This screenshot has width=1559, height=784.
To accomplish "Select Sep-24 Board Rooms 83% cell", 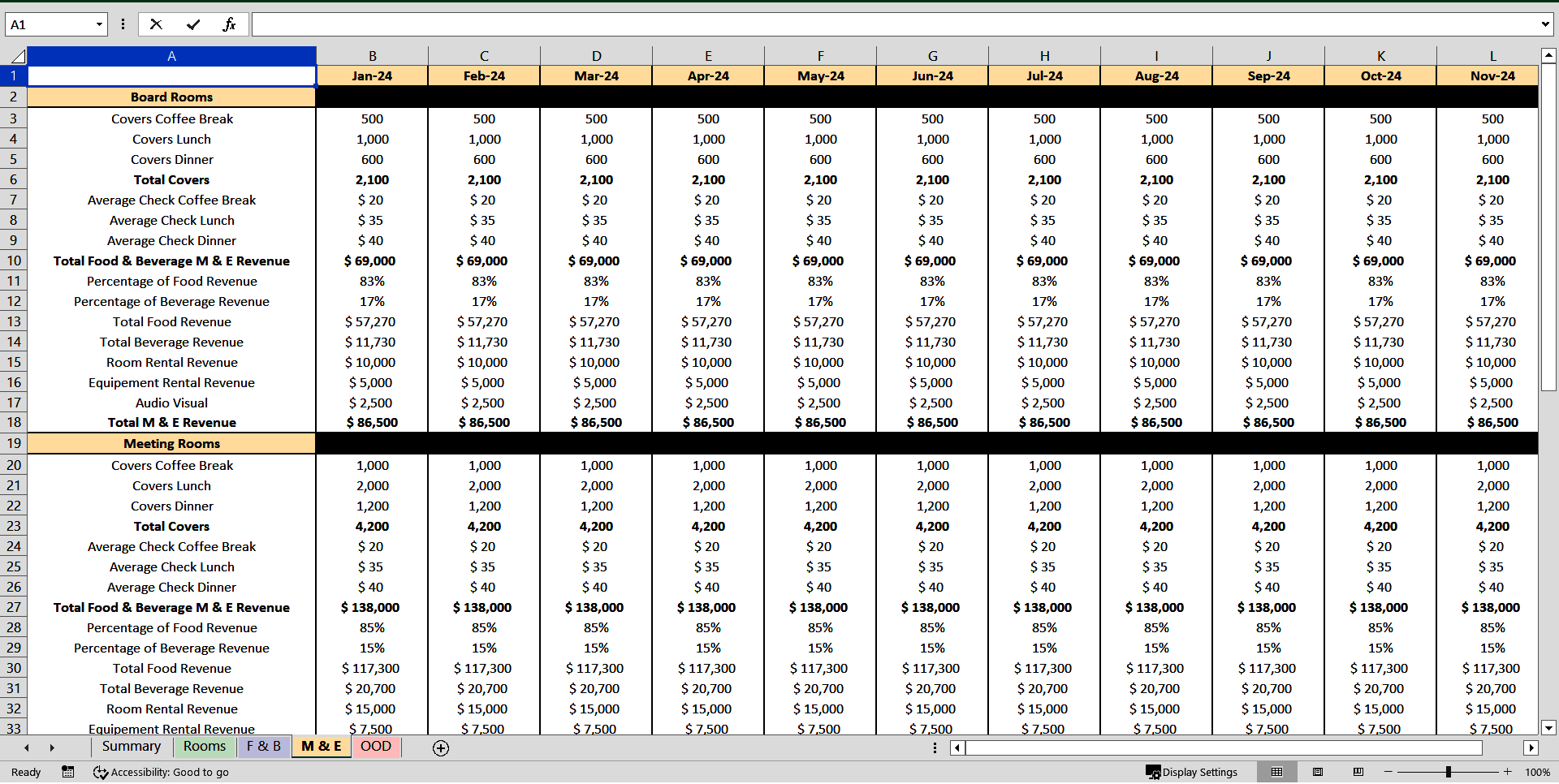I will tap(1268, 281).
